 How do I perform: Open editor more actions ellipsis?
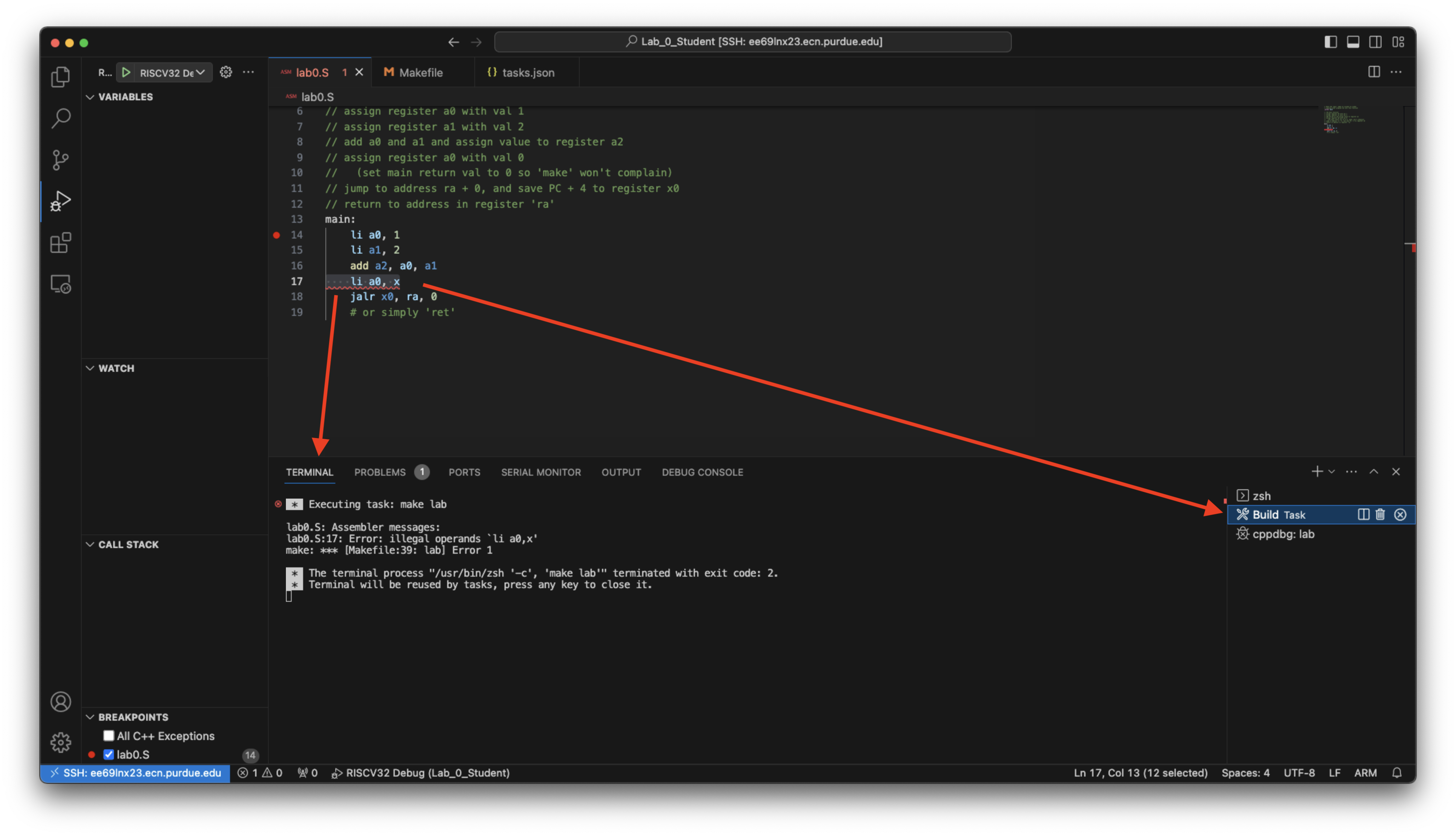click(x=1396, y=72)
